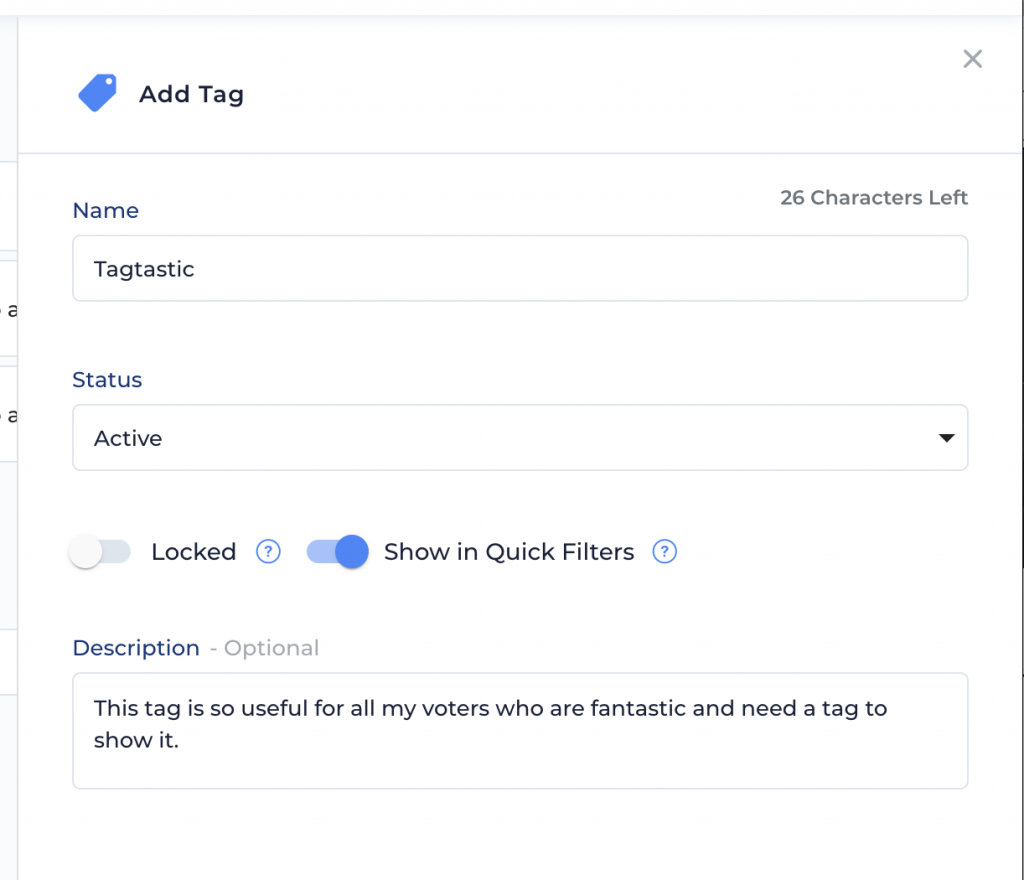This screenshot has width=1024, height=880.
Task: Disable the Show in Quick Filters toggle
Action: [x=338, y=552]
